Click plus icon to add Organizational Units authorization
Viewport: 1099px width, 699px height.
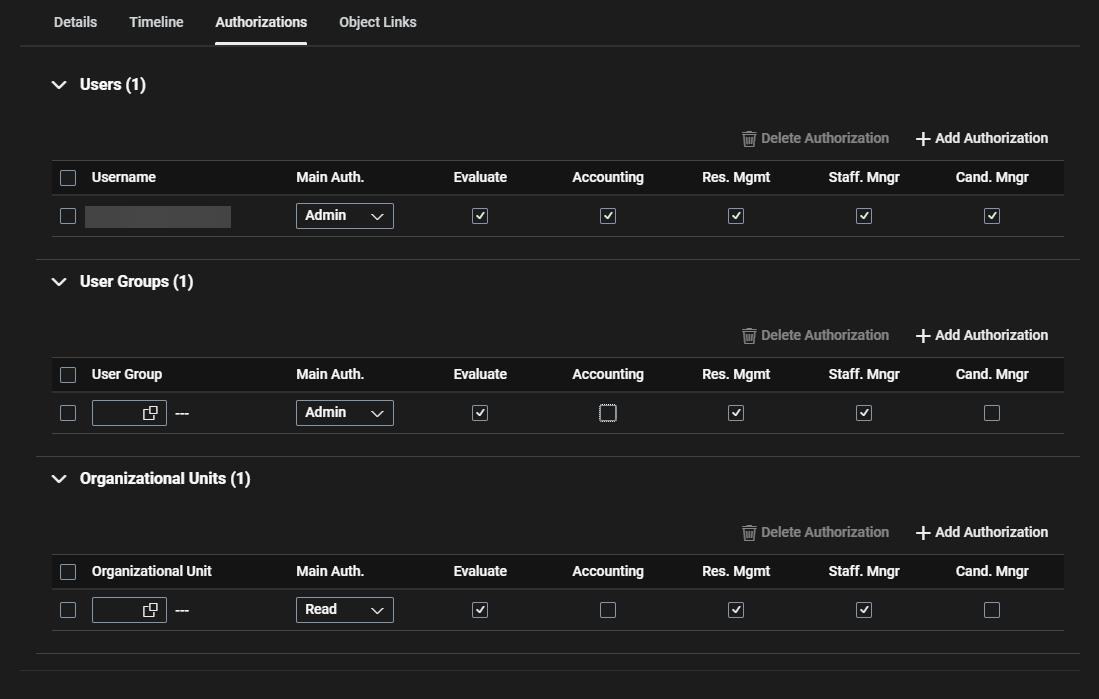click(x=923, y=533)
